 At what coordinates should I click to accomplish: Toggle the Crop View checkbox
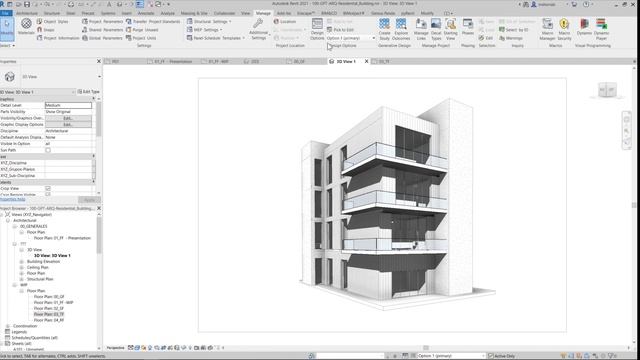[x=48, y=189]
